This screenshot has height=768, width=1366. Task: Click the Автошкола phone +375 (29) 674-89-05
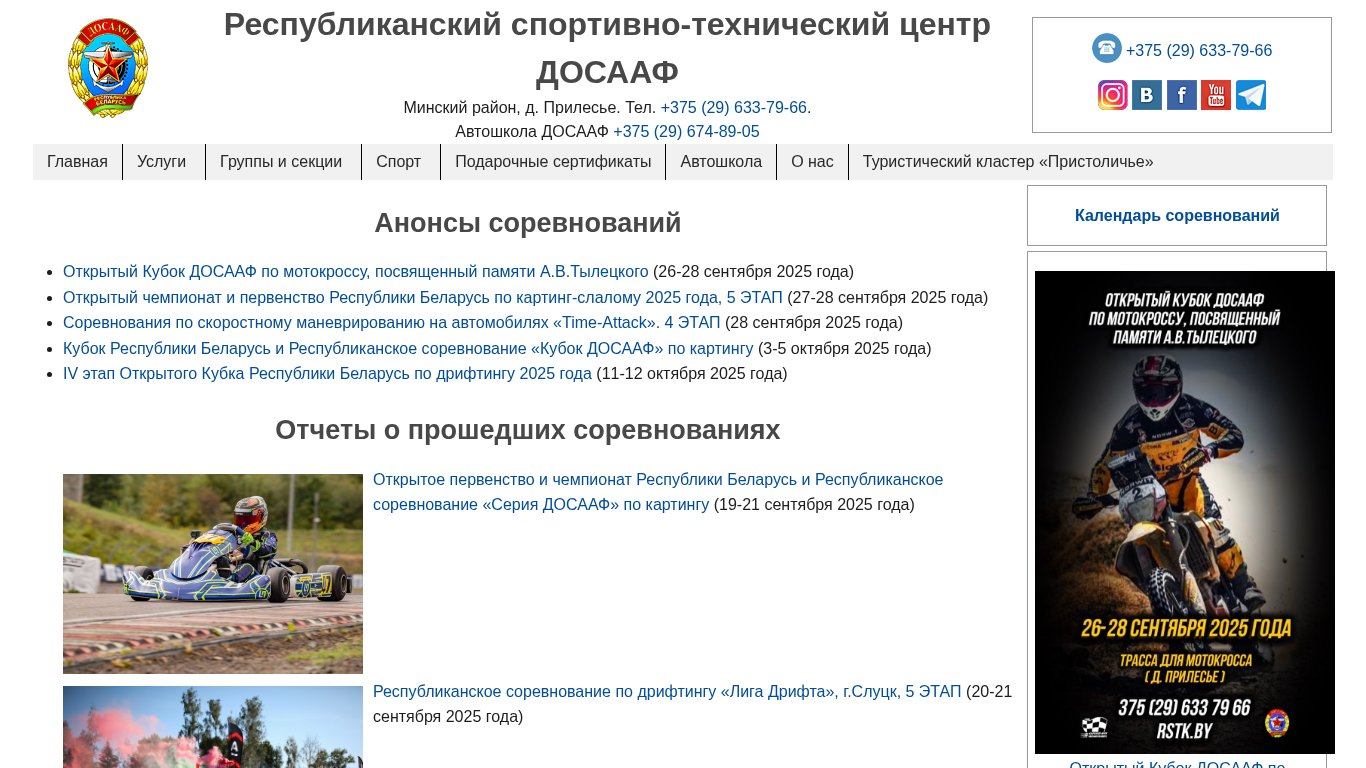click(x=686, y=131)
